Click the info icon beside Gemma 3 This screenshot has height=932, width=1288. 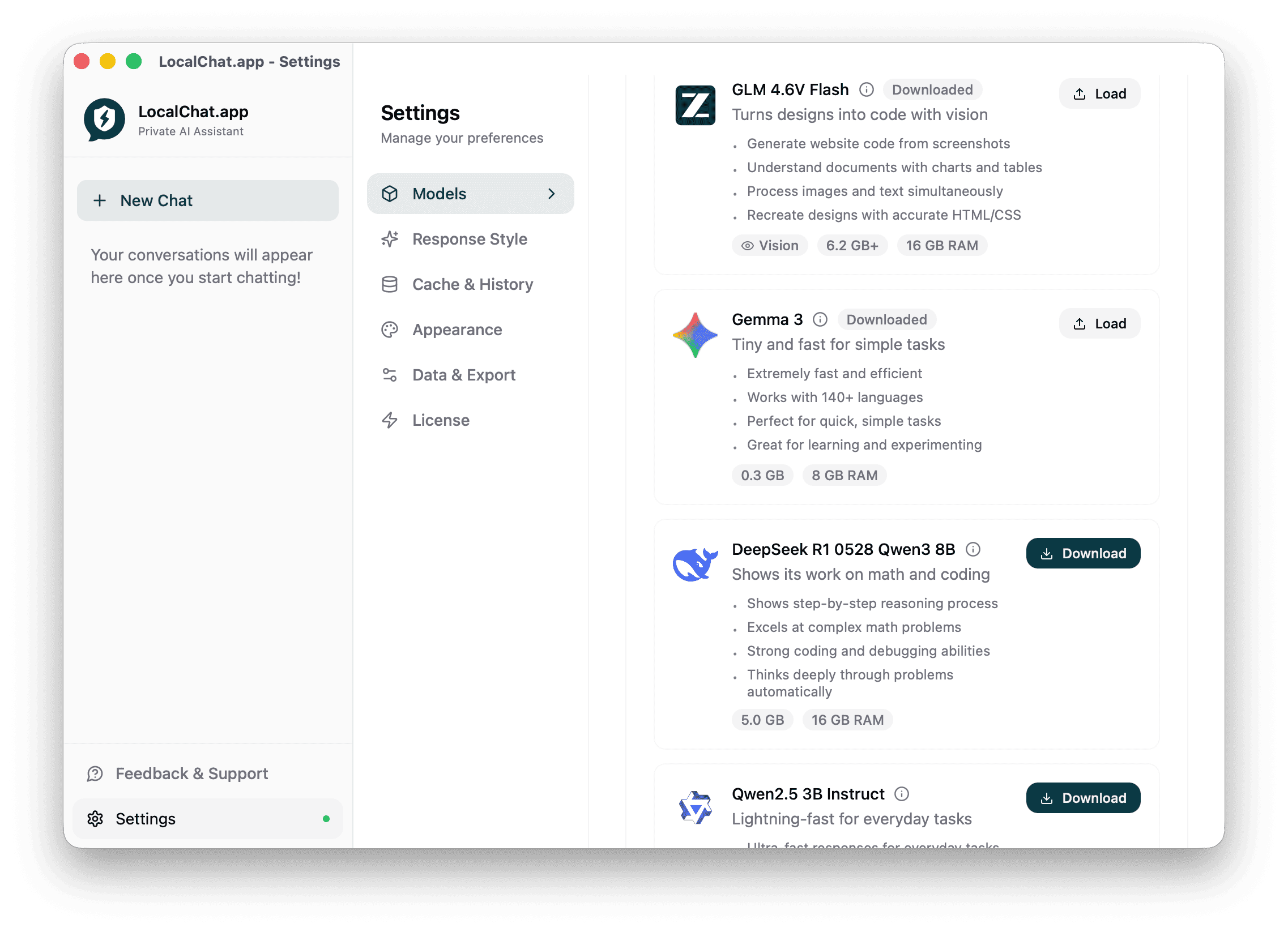coord(820,319)
